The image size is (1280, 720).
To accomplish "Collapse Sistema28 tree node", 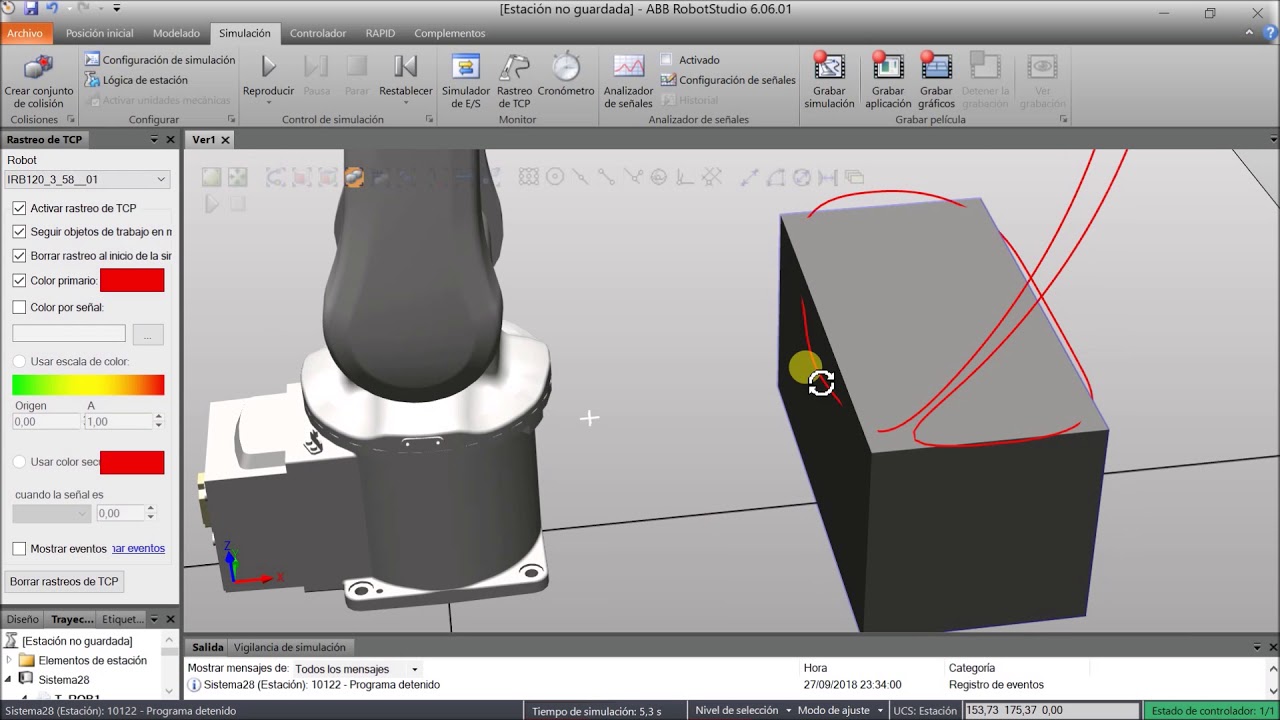I will [9, 679].
